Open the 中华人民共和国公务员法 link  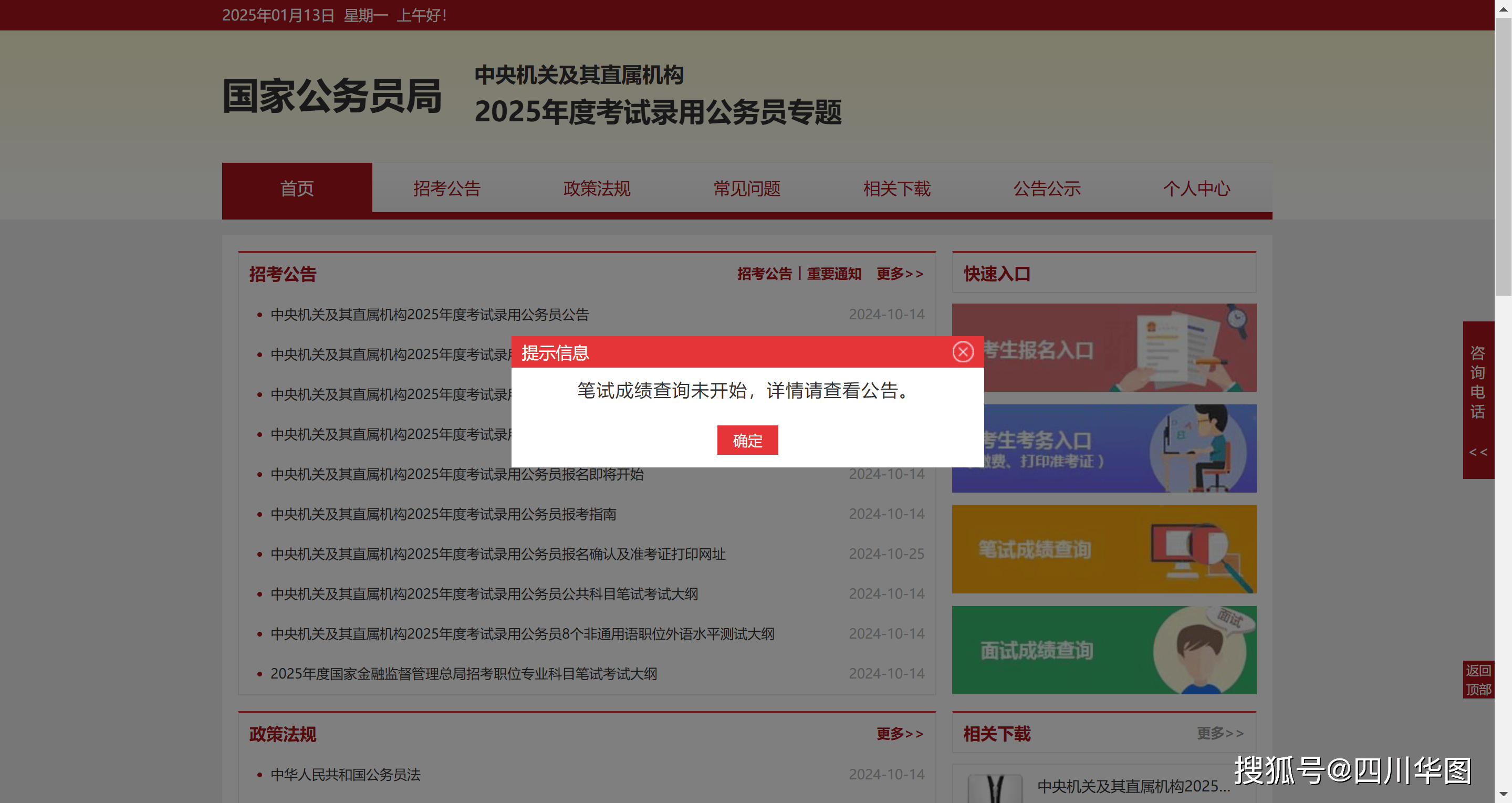point(345,775)
